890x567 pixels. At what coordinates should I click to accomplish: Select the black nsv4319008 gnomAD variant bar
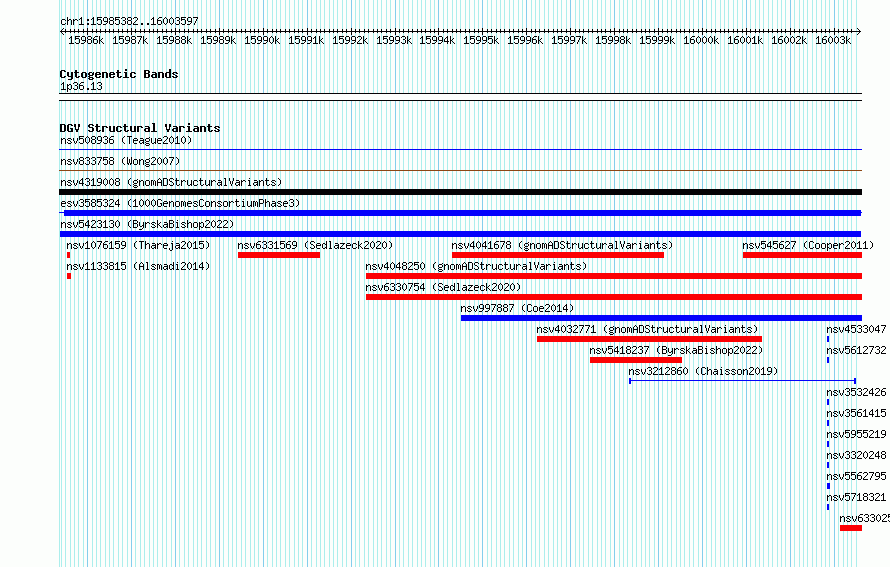(460, 192)
